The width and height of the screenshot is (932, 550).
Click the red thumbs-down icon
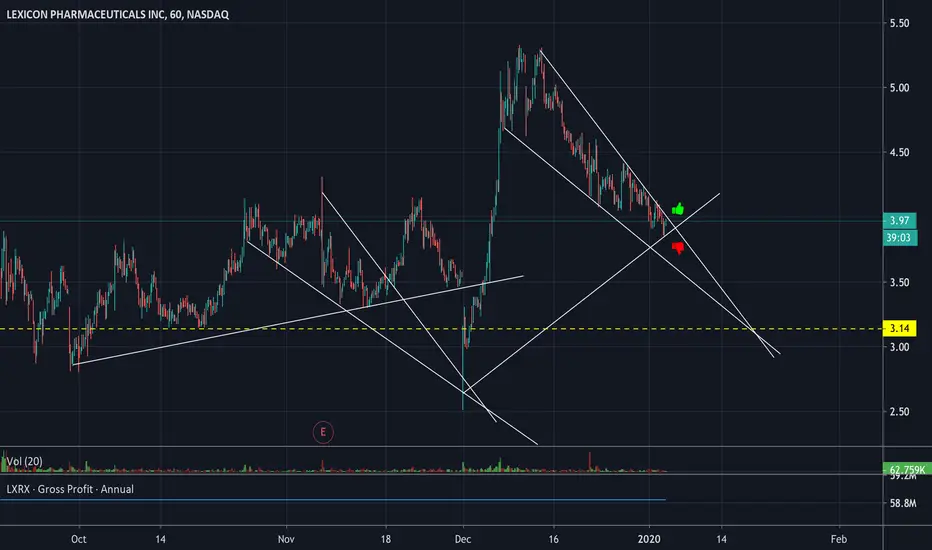(x=678, y=248)
